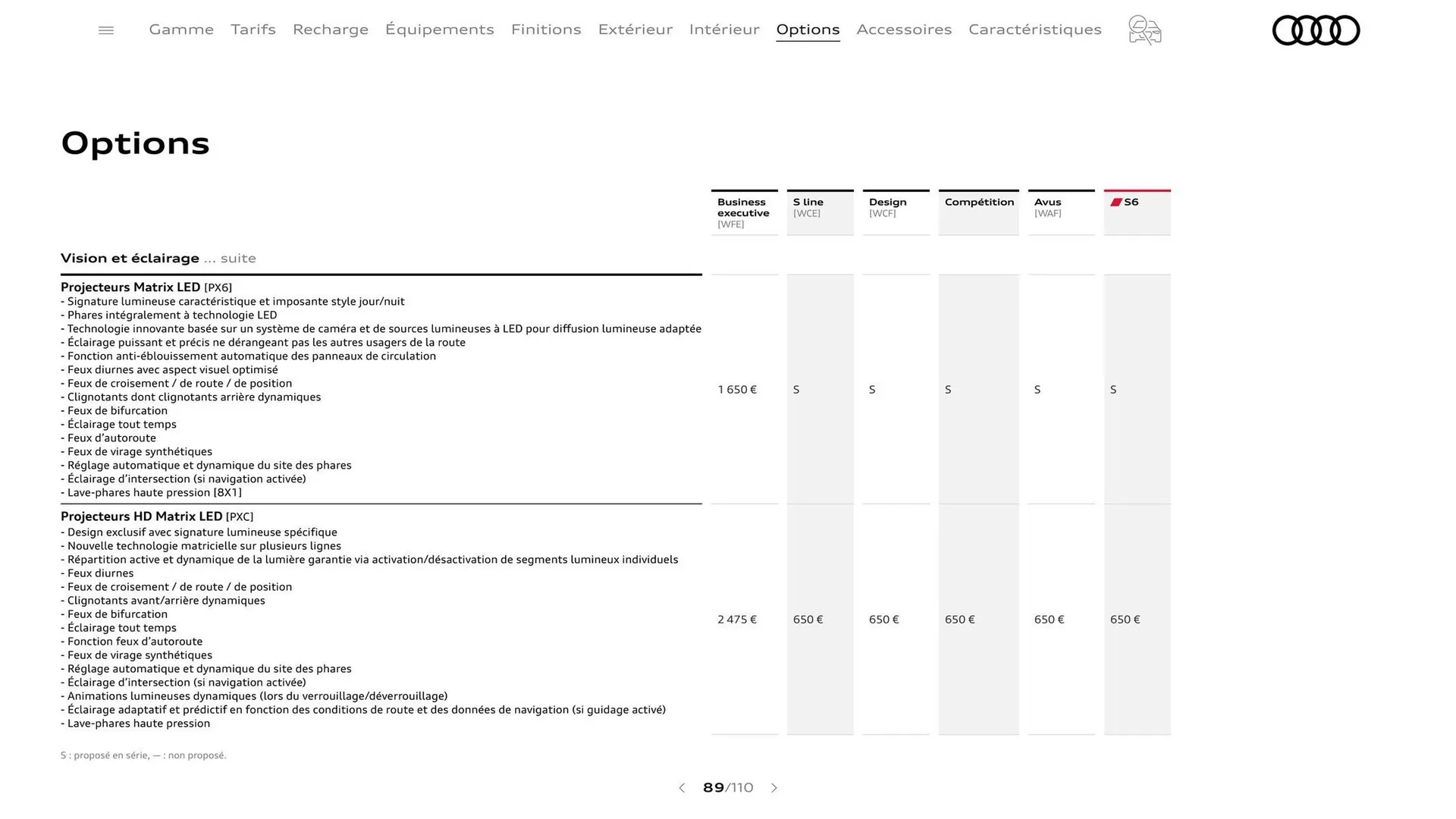Click the Audi four-rings logo
Viewport: 1456px width, 819px height.
click(1316, 30)
